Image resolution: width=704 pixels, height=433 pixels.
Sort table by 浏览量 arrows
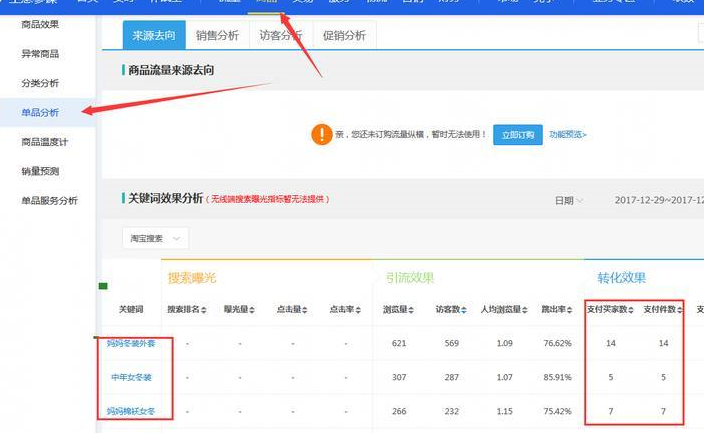411,310
